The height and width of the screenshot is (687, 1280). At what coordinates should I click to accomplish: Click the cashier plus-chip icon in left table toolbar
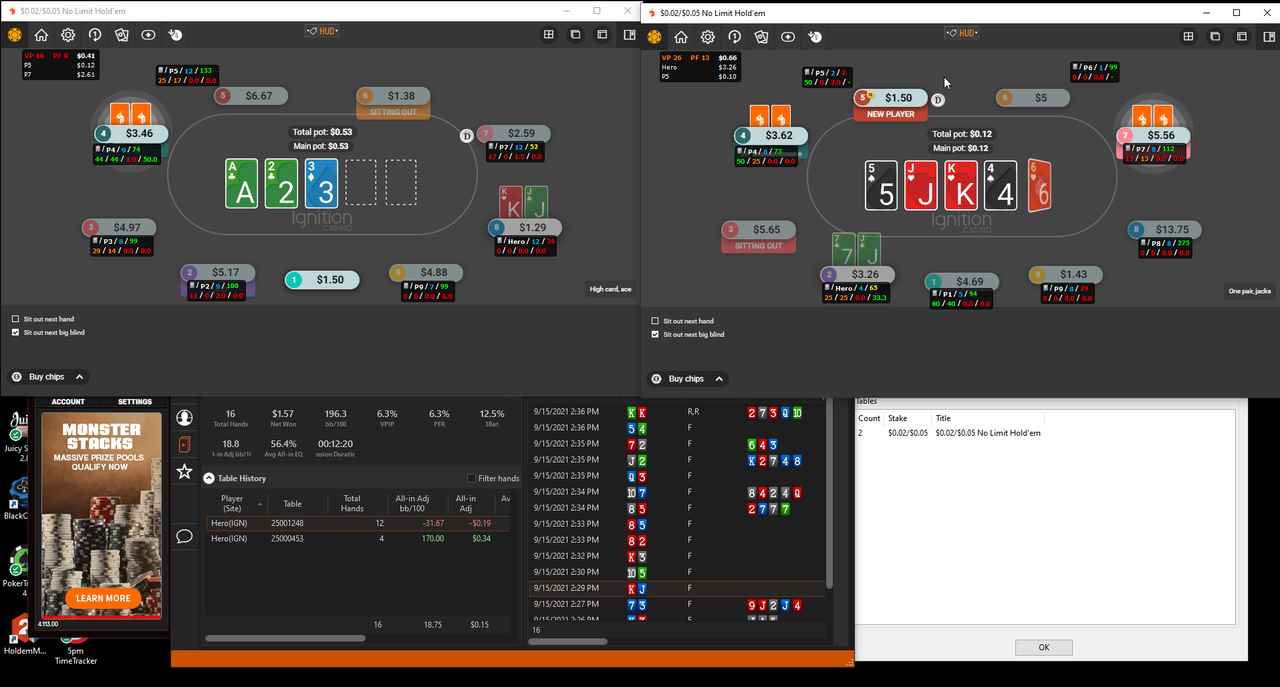(x=148, y=35)
